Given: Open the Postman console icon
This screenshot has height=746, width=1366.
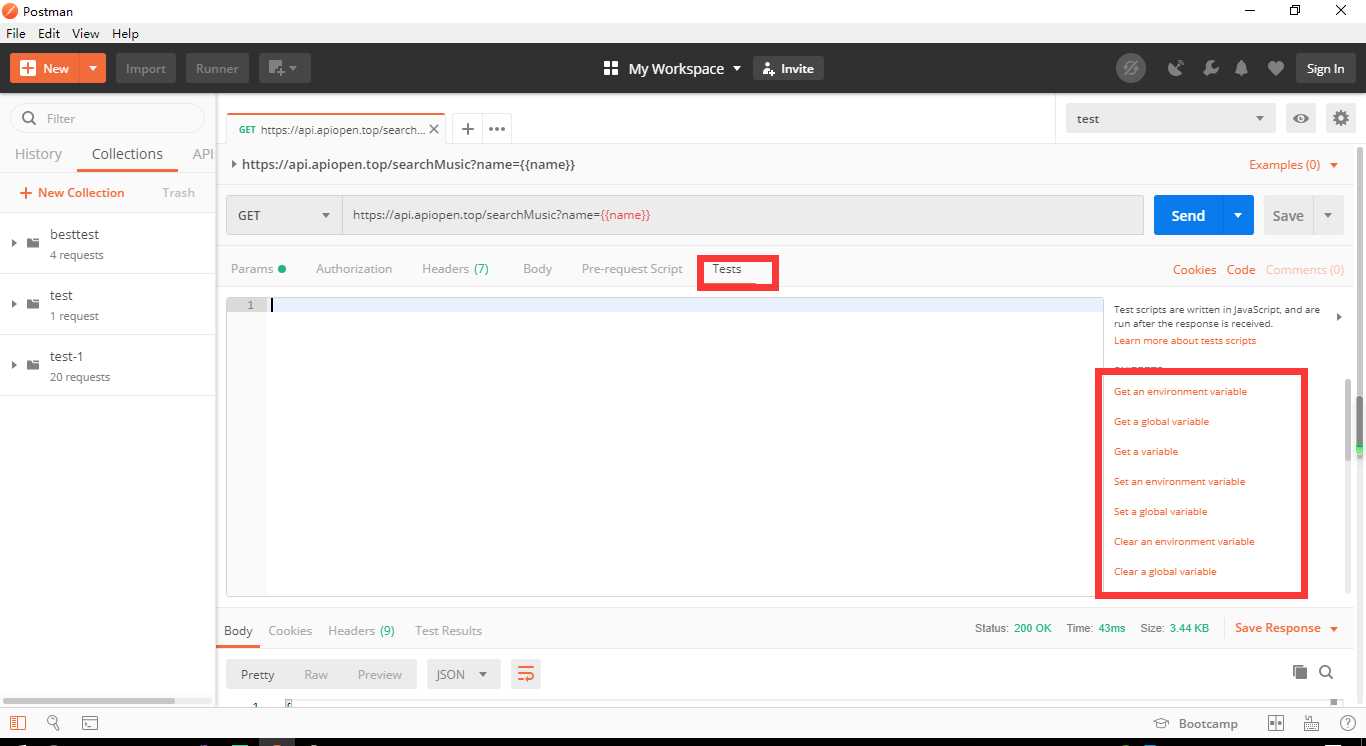Looking at the screenshot, I should pos(90,723).
